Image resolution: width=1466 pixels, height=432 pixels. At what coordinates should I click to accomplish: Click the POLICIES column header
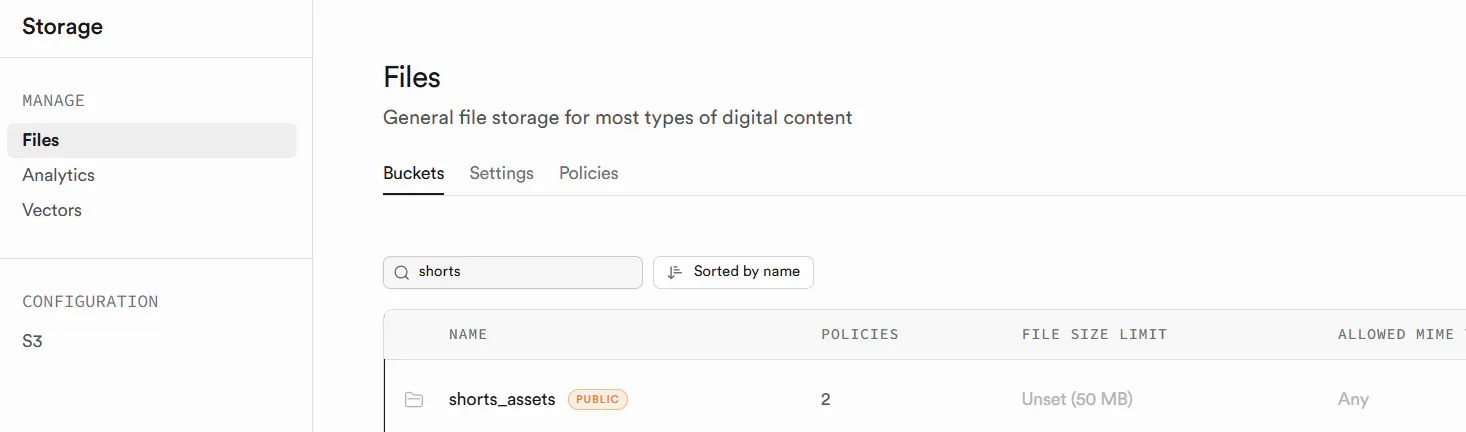click(x=859, y=334)
